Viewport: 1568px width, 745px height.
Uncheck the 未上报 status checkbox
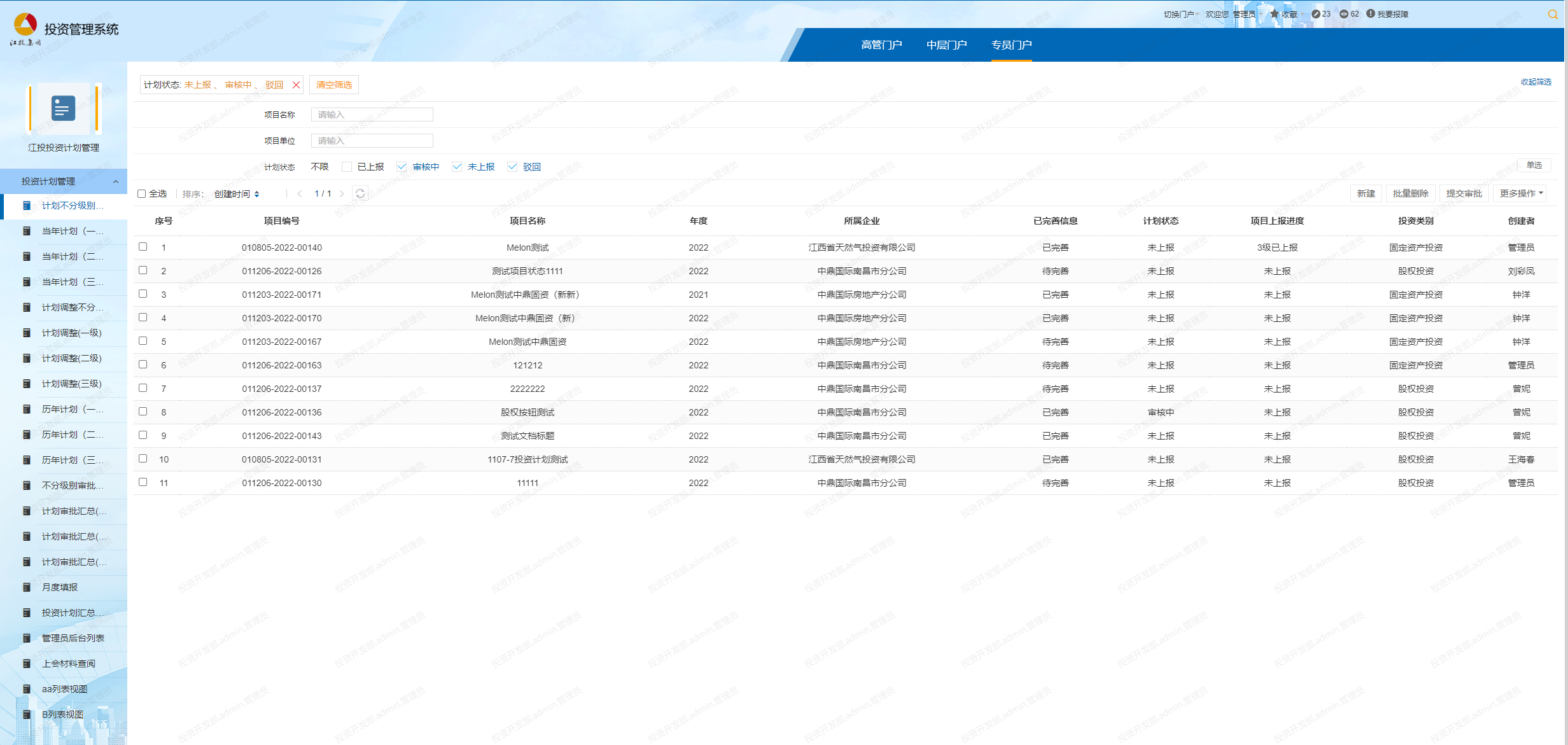[x=457, y=167]
